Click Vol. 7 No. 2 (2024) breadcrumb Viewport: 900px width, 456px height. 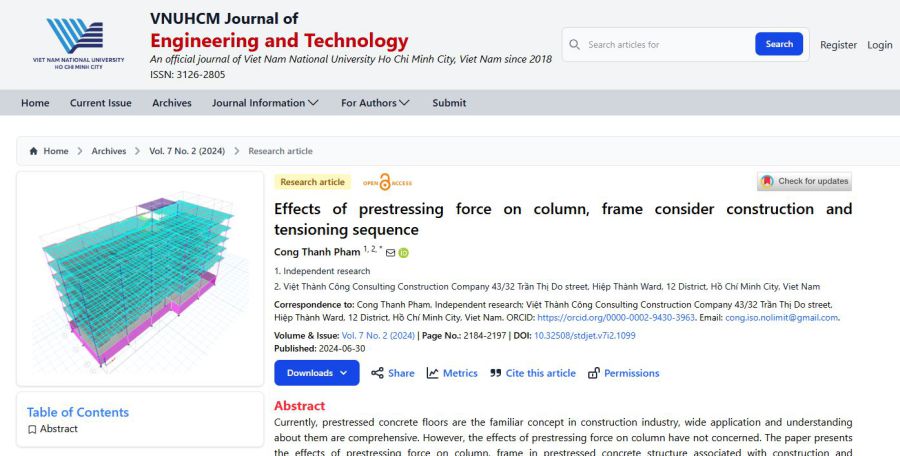coord(187,151)
